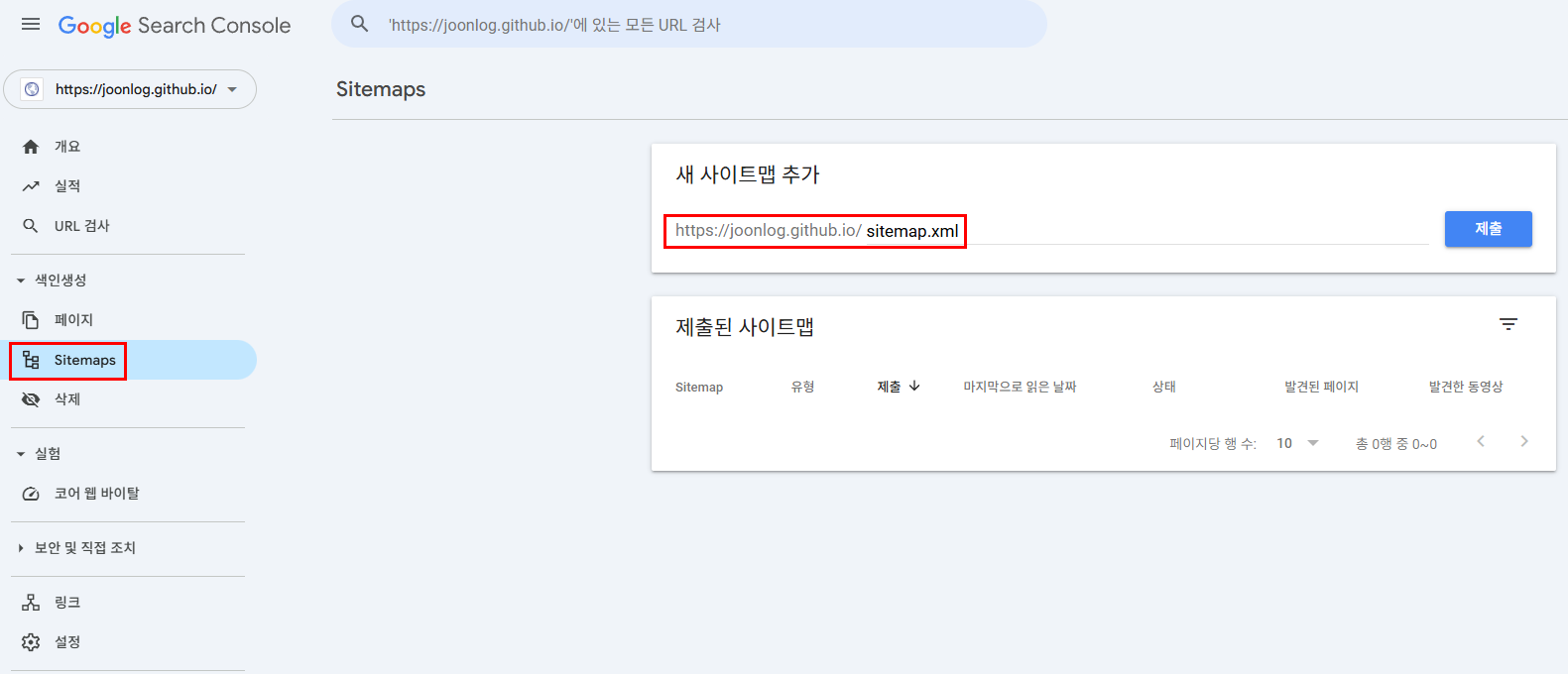Click the blue 제출 submit button
The image size is (1568, 674).
coord(1488,229)
